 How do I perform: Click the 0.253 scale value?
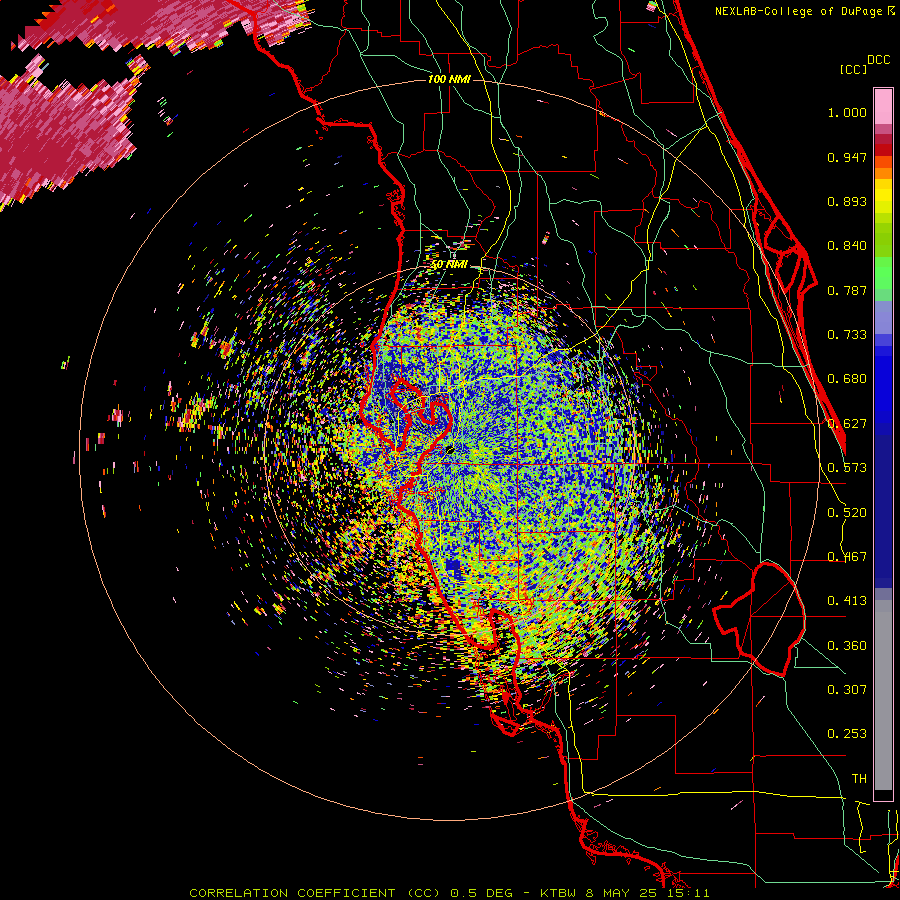[847, 734]
